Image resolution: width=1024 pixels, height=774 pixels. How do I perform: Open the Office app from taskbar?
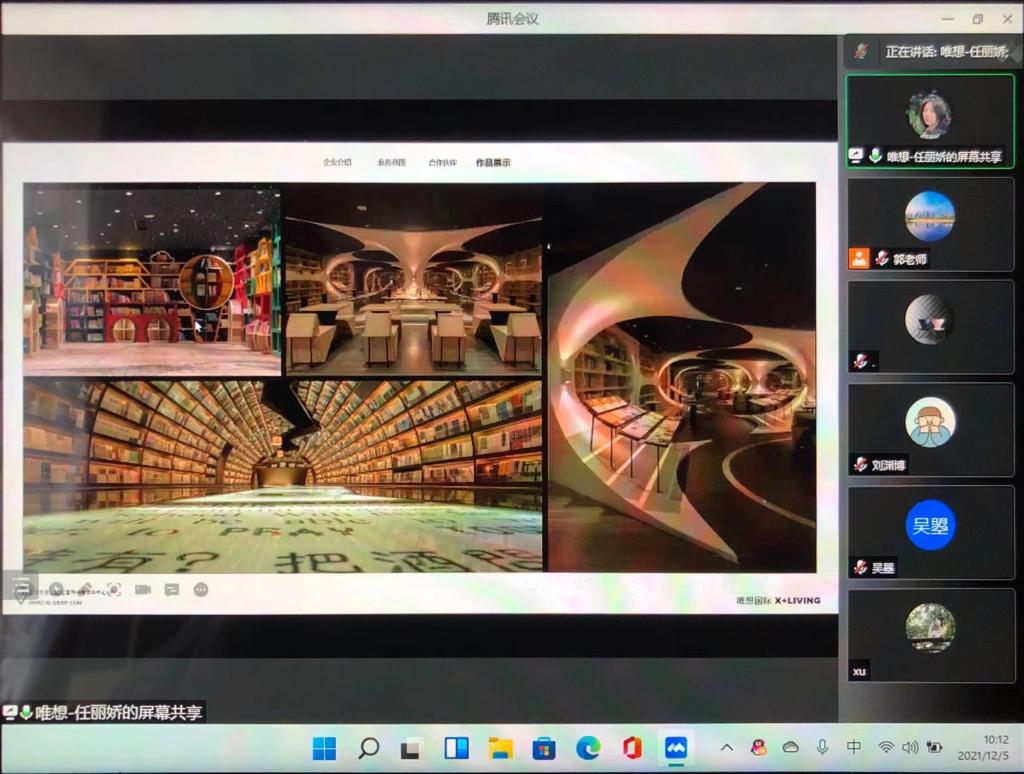[x=632, y=748]
